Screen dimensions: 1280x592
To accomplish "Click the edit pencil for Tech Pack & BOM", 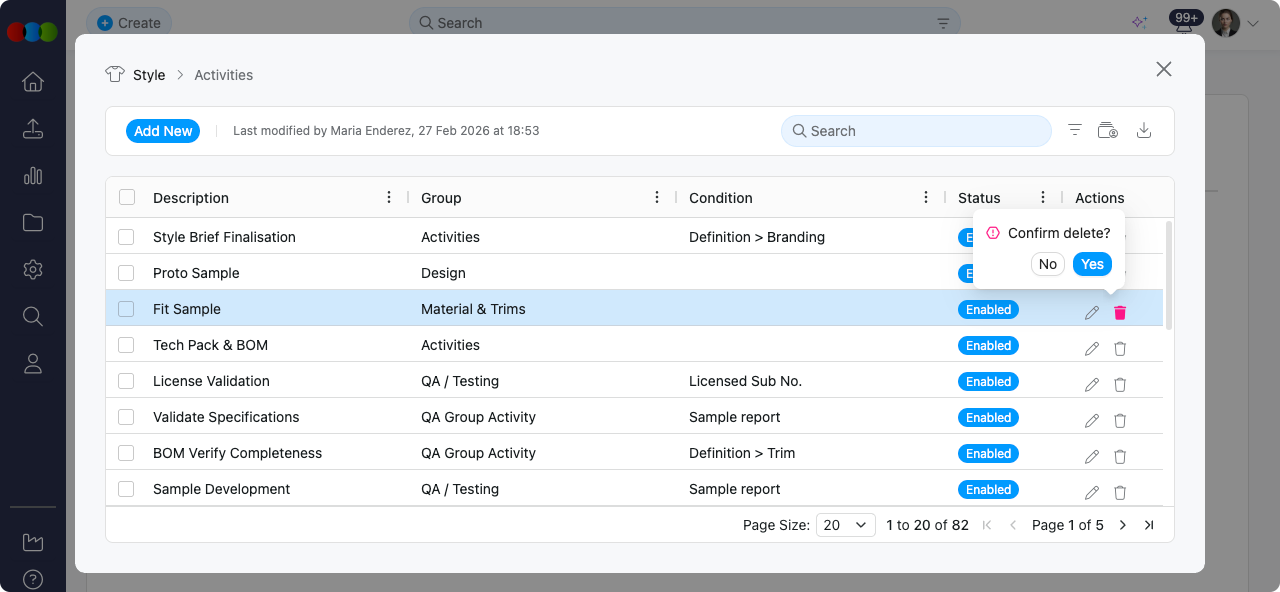I will [x=1092, y=349].
